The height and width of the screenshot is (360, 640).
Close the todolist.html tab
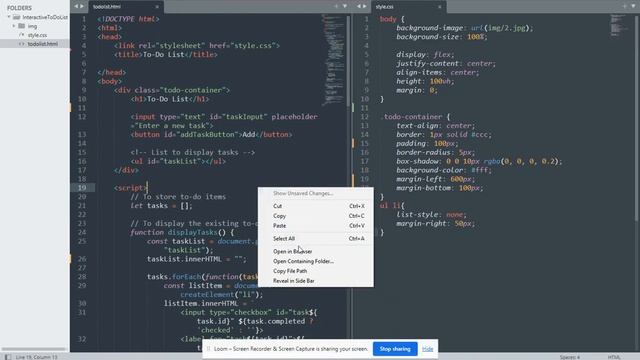coord(157,7)
